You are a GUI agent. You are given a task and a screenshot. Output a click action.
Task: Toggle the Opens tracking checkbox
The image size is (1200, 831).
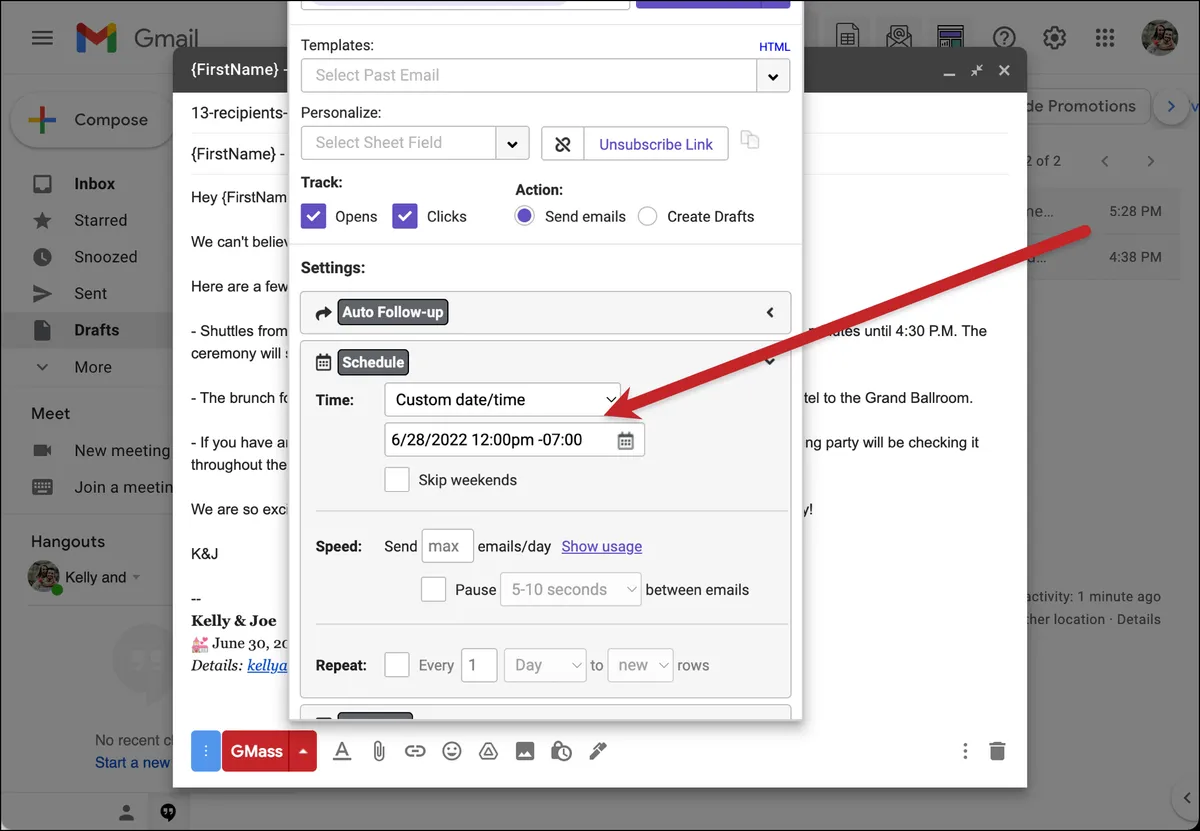314,216
